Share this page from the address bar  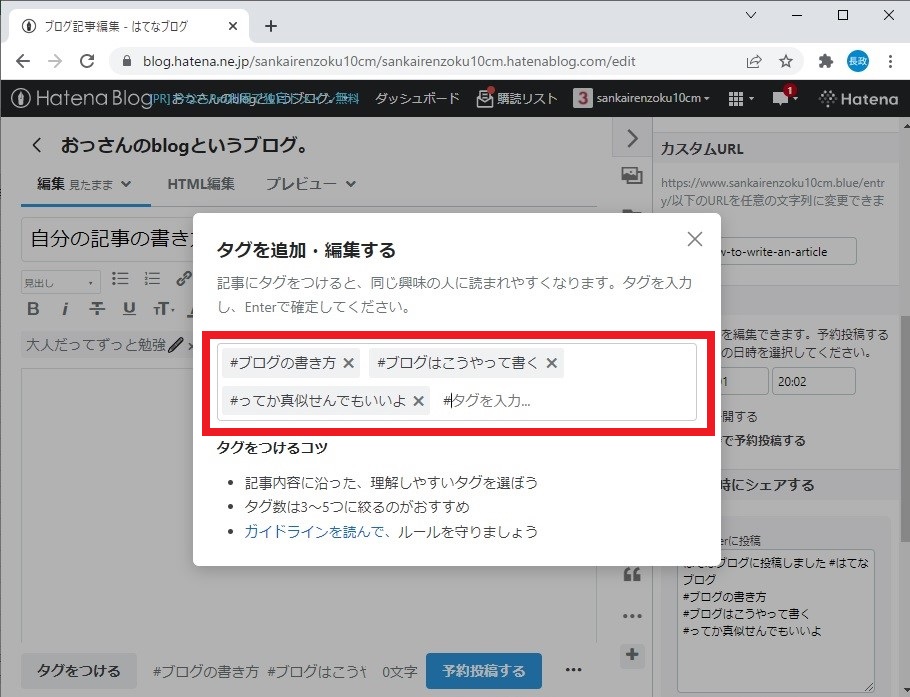pyautogui.click(x=753, y=61)
